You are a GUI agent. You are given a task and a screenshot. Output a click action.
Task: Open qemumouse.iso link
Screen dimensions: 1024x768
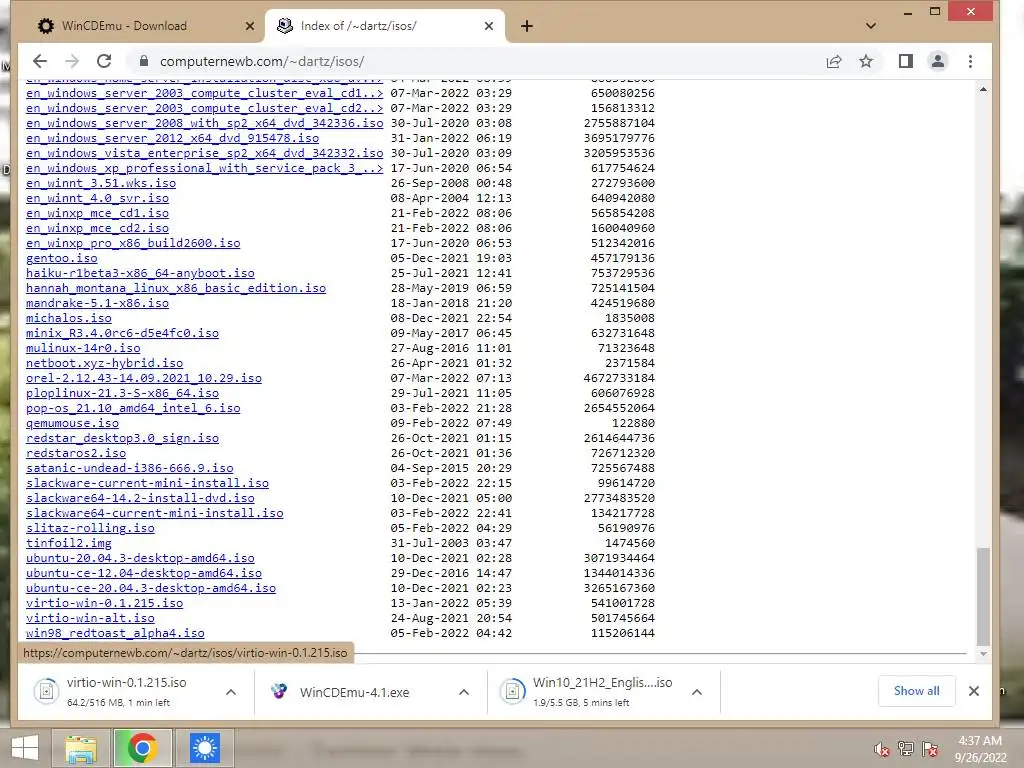click(72, 423)
